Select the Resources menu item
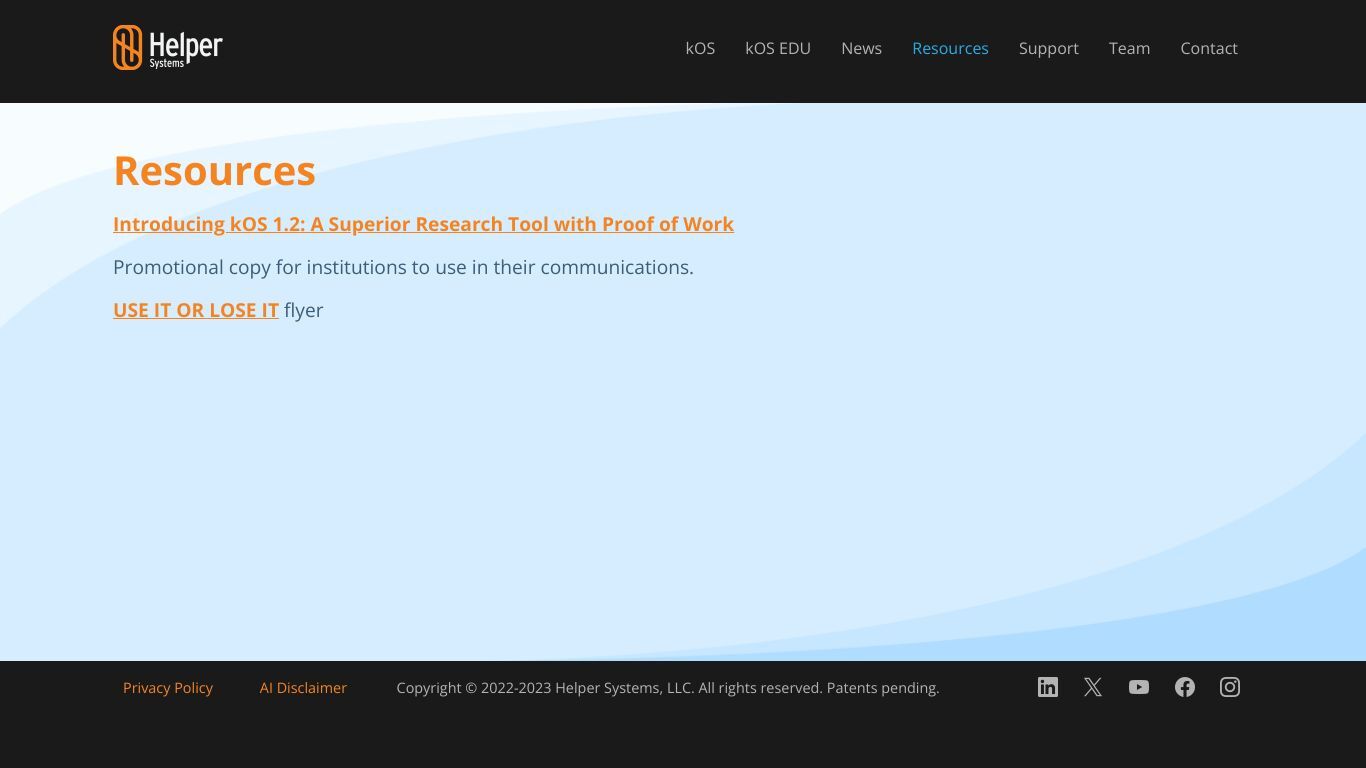The width and height of the screenshot is (1366, 768). 950,48
